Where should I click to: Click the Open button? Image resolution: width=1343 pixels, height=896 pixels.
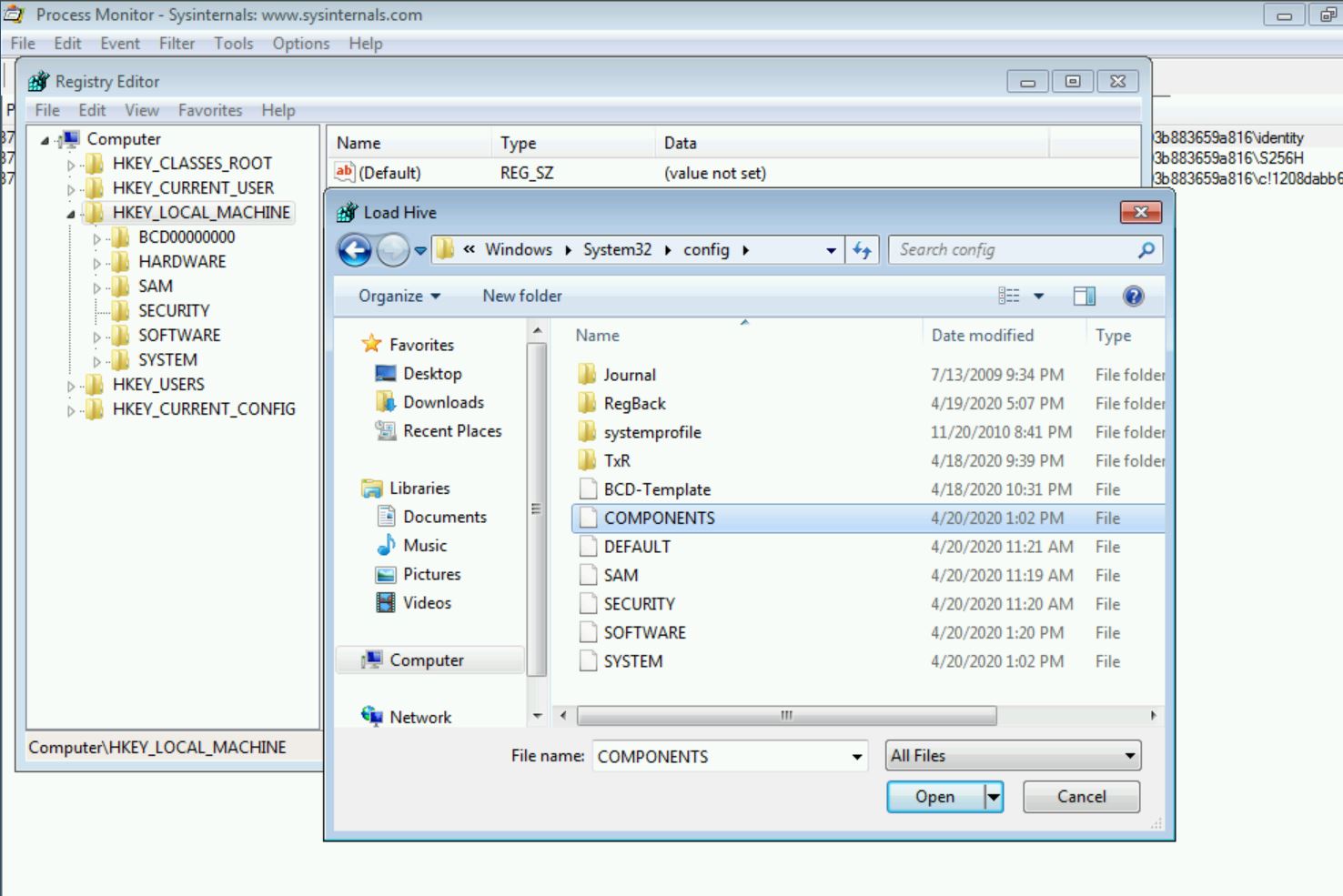(x=935, y=797)
